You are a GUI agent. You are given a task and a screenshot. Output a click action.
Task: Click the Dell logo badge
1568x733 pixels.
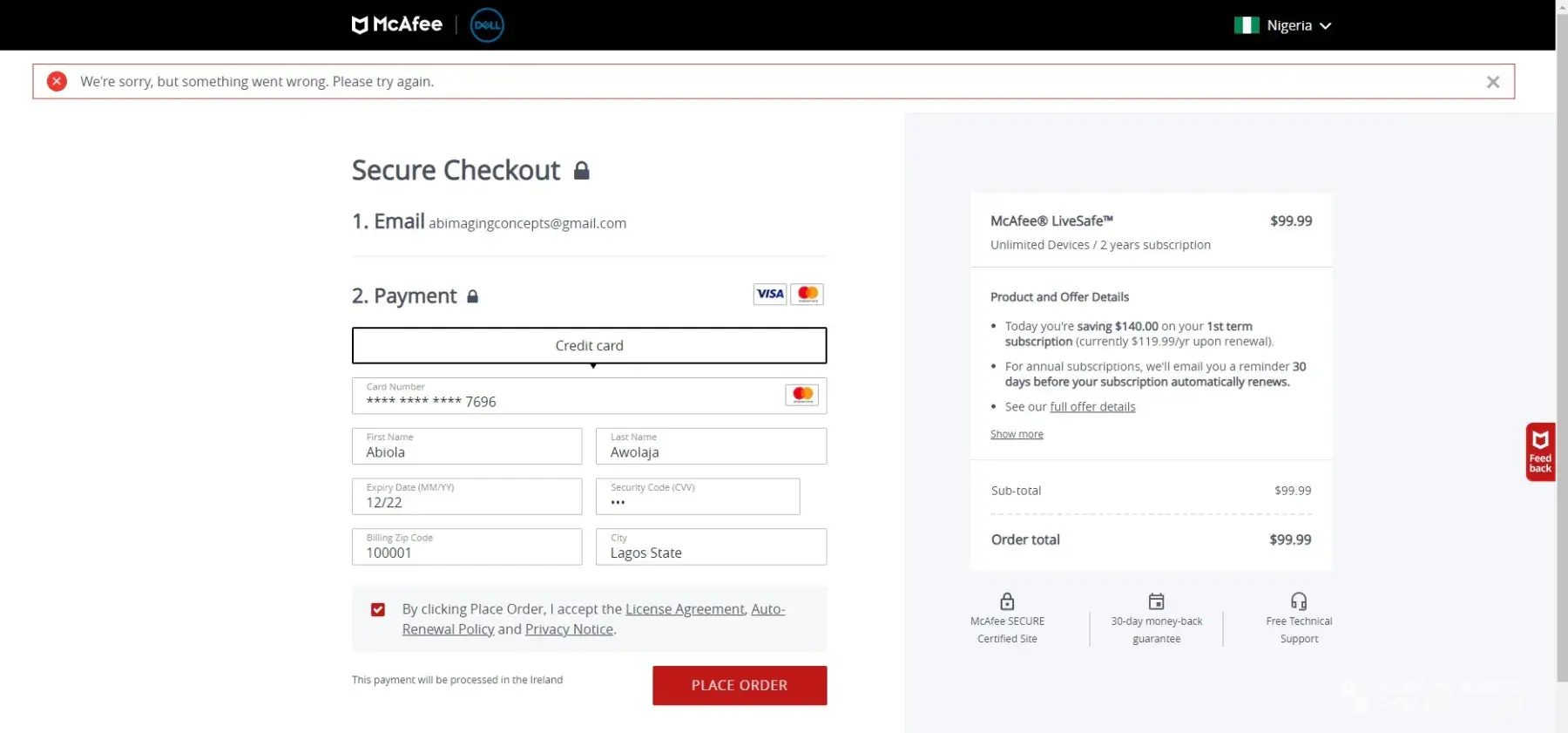coord(487,25)
